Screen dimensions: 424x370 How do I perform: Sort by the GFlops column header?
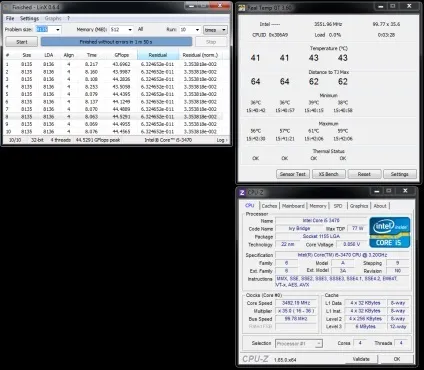click(122, 55)
